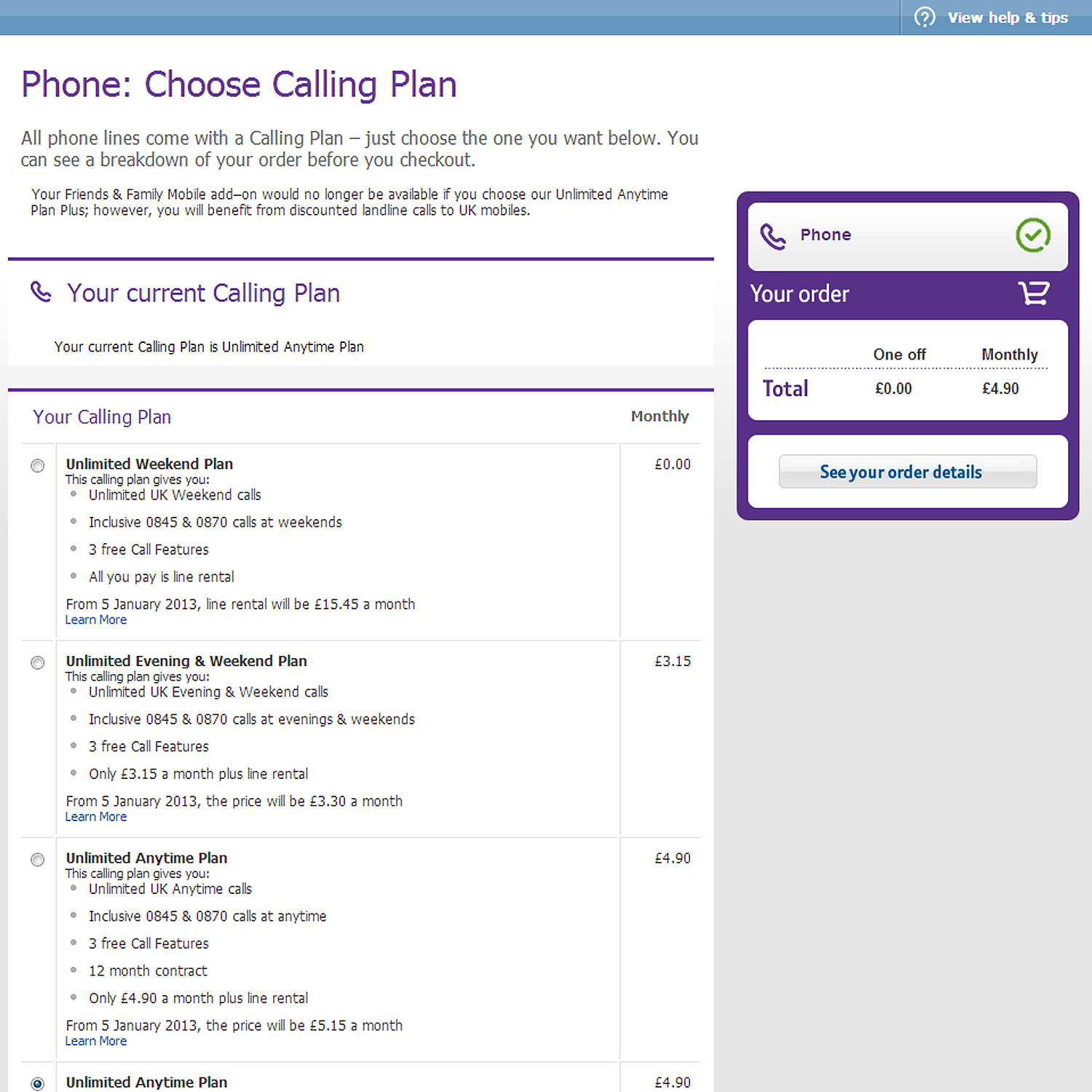Click the green checkmark next to Phone
This screenshot has height=1092, width=1092.
point(1033,235)
